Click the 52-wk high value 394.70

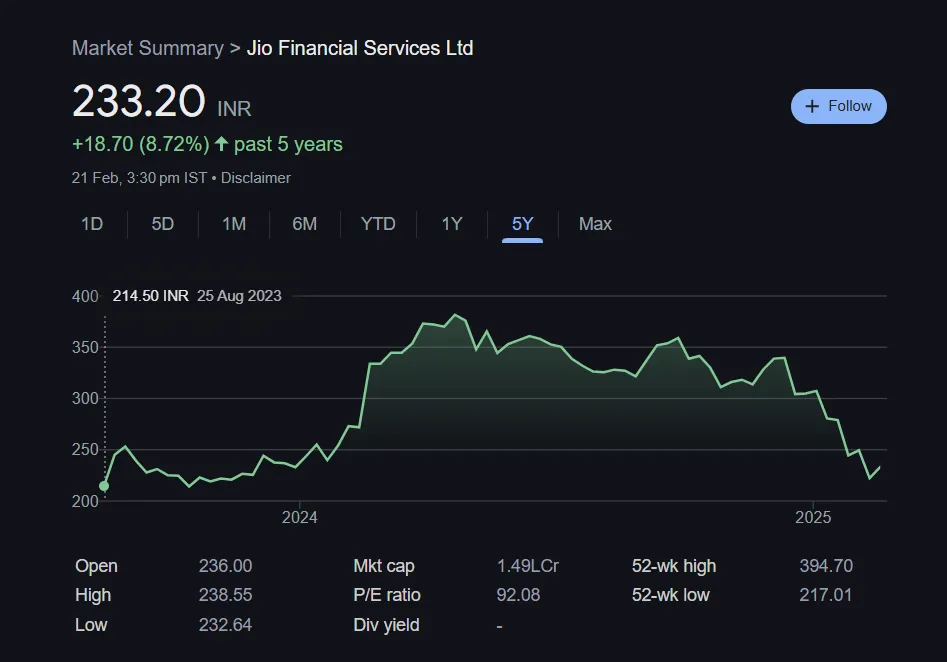pos(826,566)
